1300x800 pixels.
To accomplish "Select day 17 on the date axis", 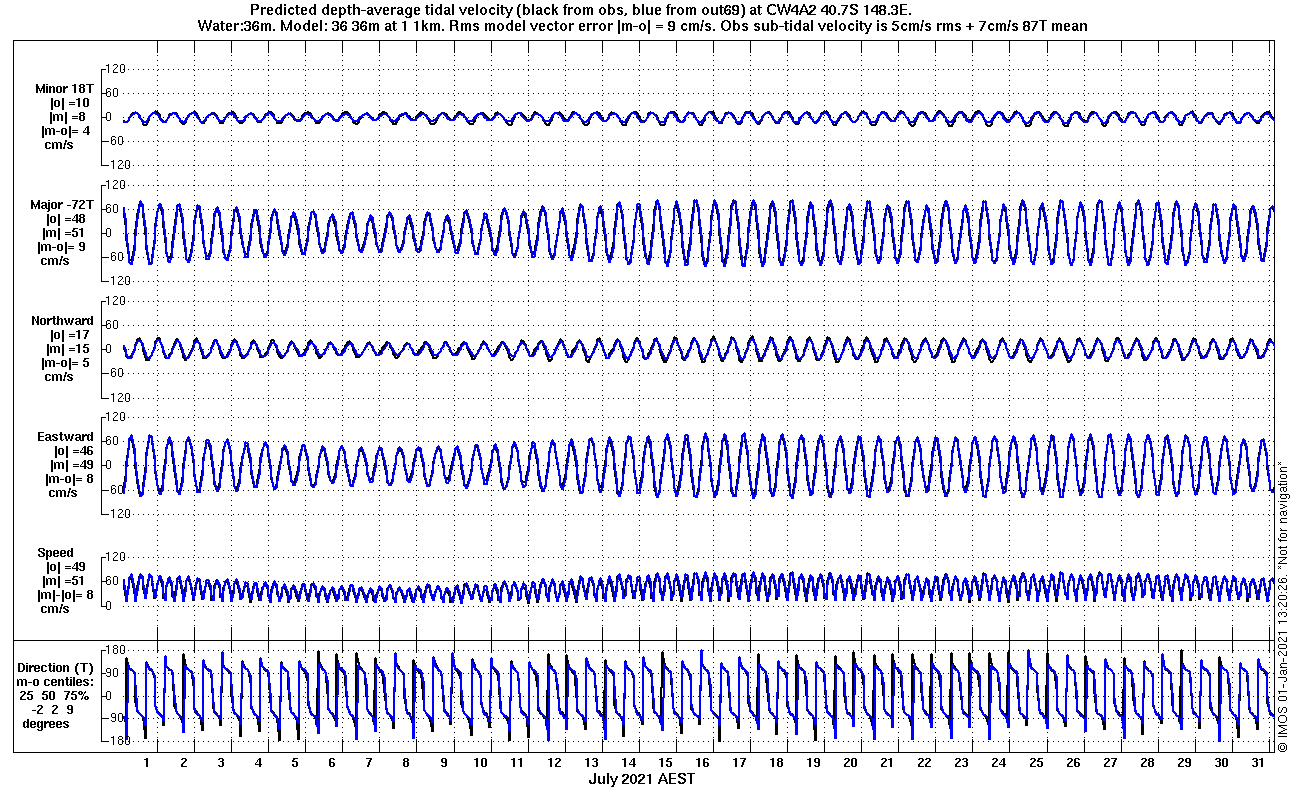I will pos(739,762).
